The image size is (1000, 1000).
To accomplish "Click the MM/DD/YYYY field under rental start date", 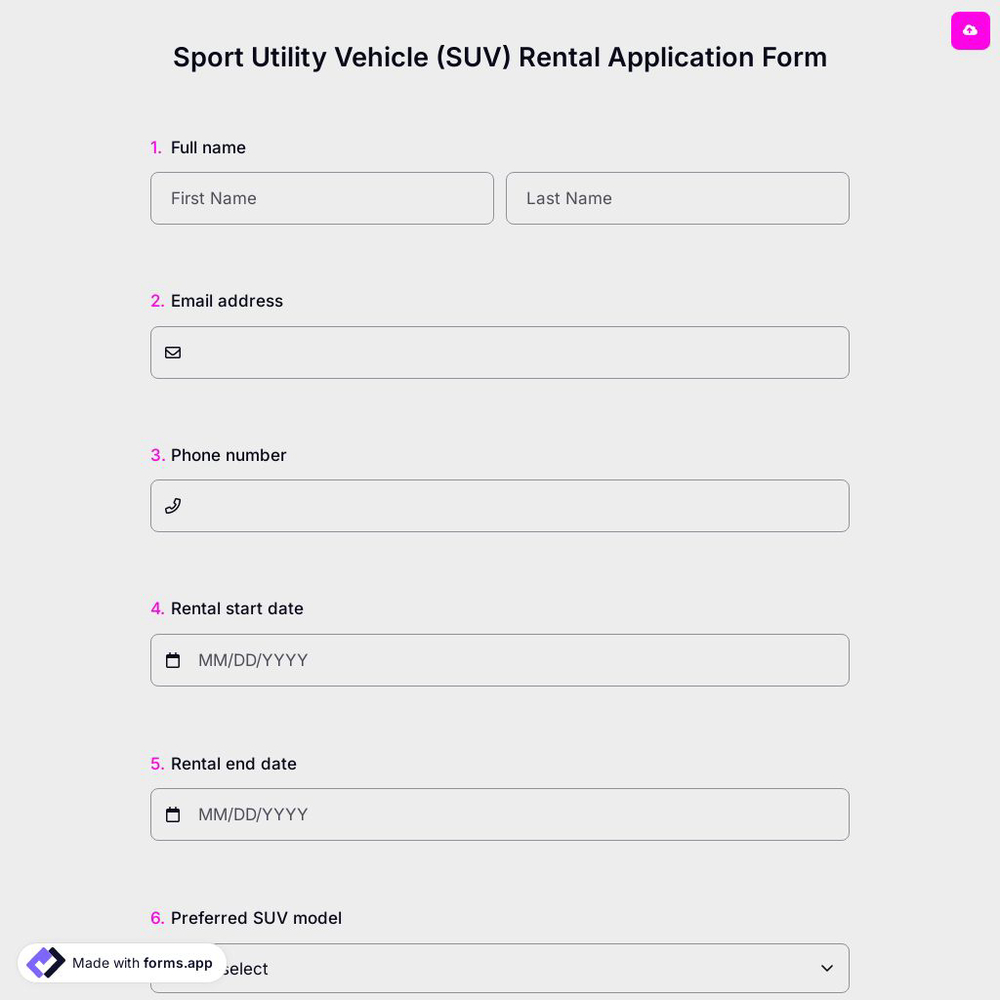I will pyautogui.click(x=500, y=660).
